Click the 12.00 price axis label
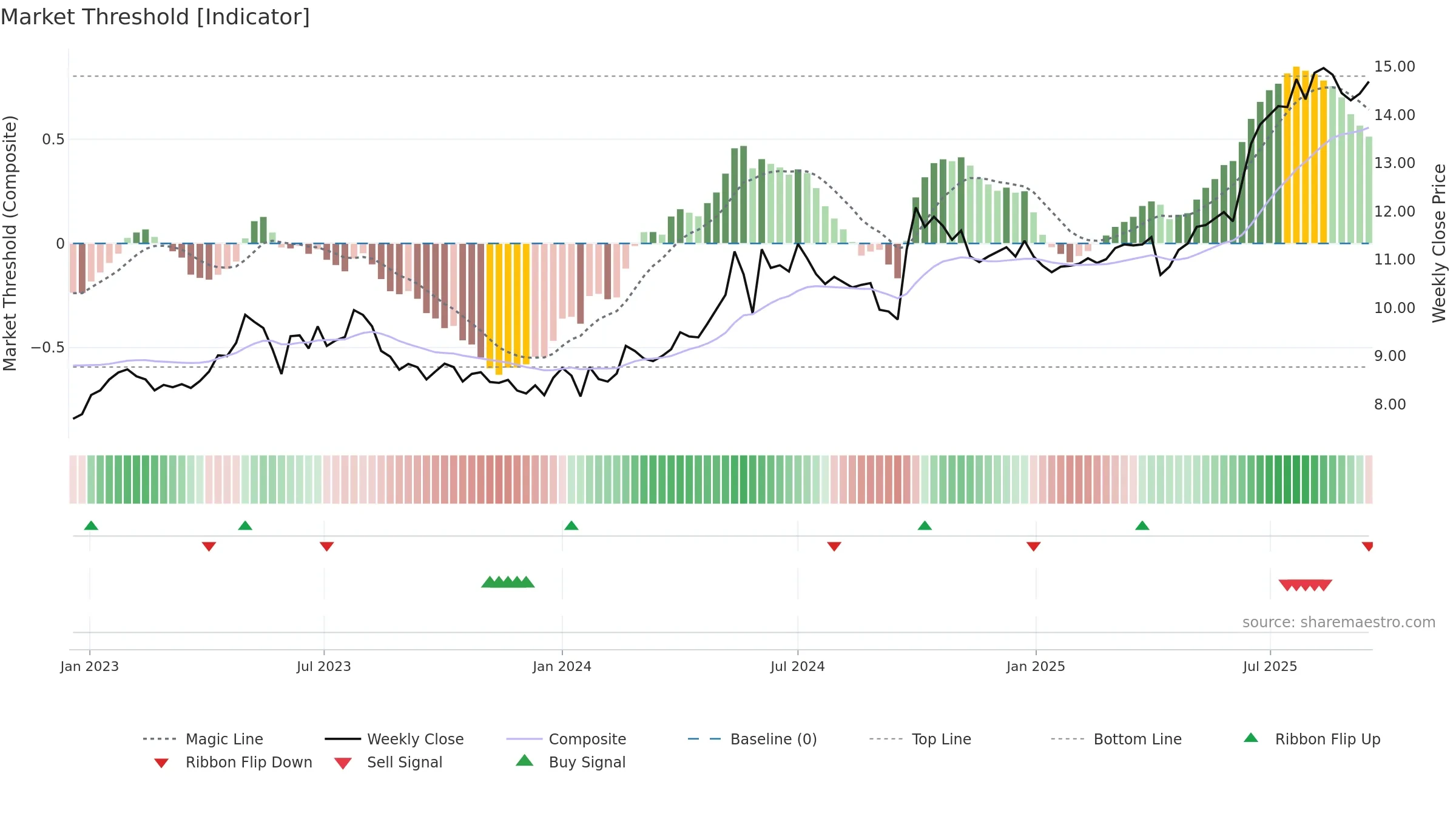 click(1395, 211)
